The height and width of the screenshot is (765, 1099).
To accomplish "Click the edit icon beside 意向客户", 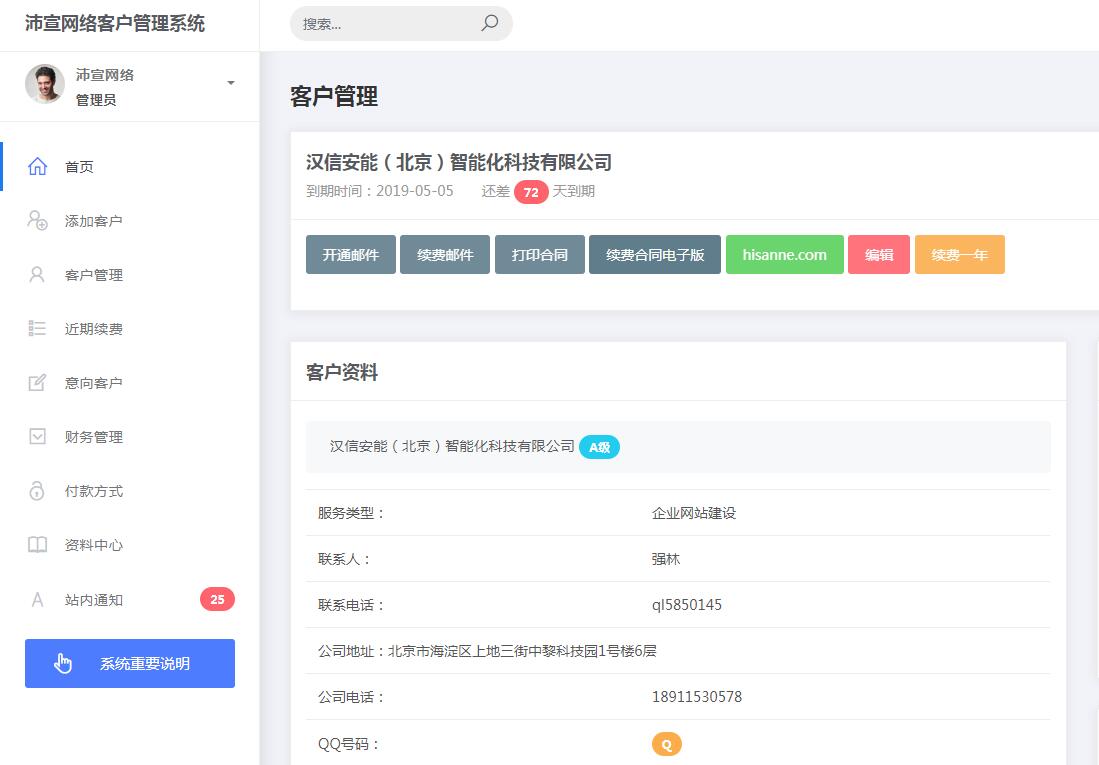I will pos(38,383).
